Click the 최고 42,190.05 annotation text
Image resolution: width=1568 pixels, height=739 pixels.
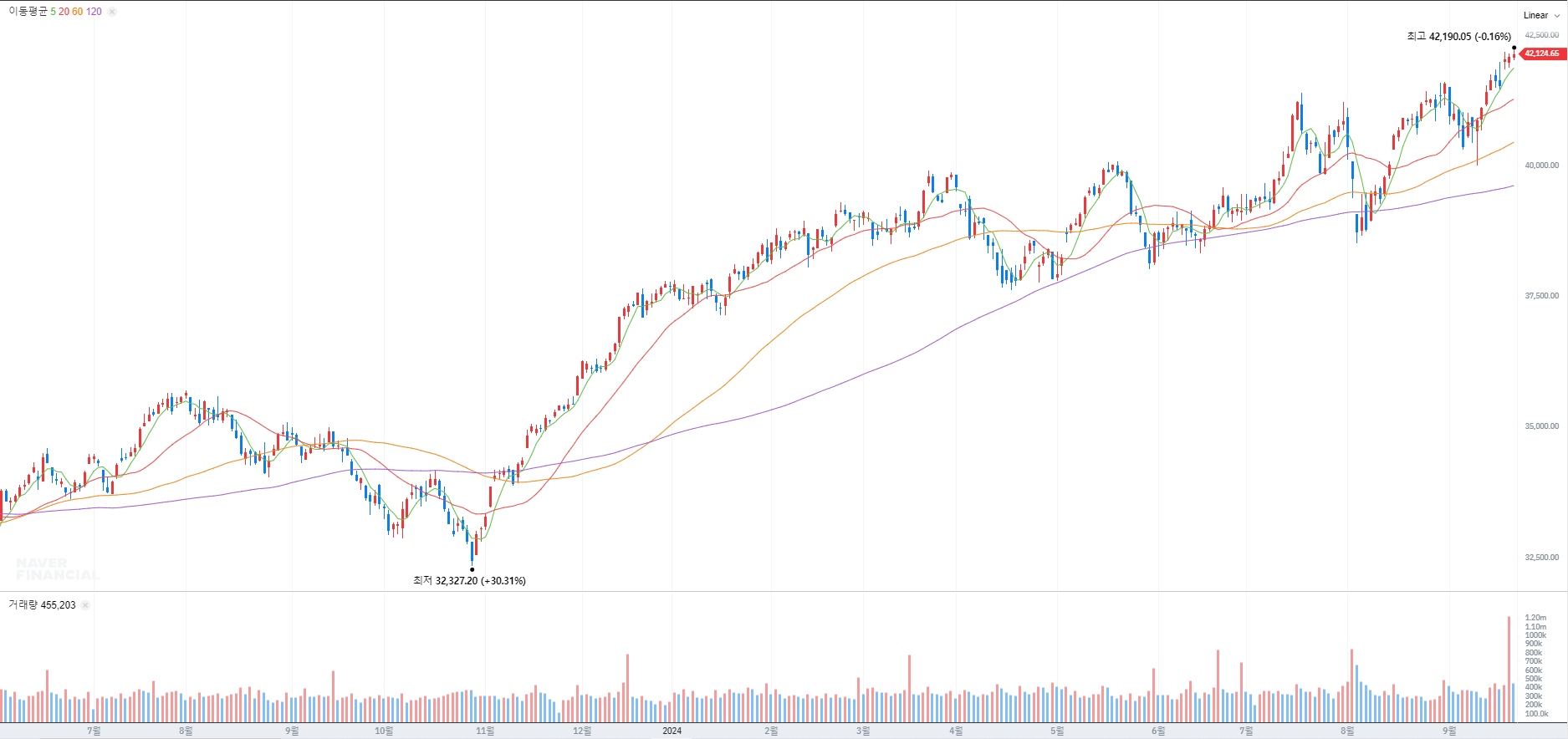[x=1458, y=37]
